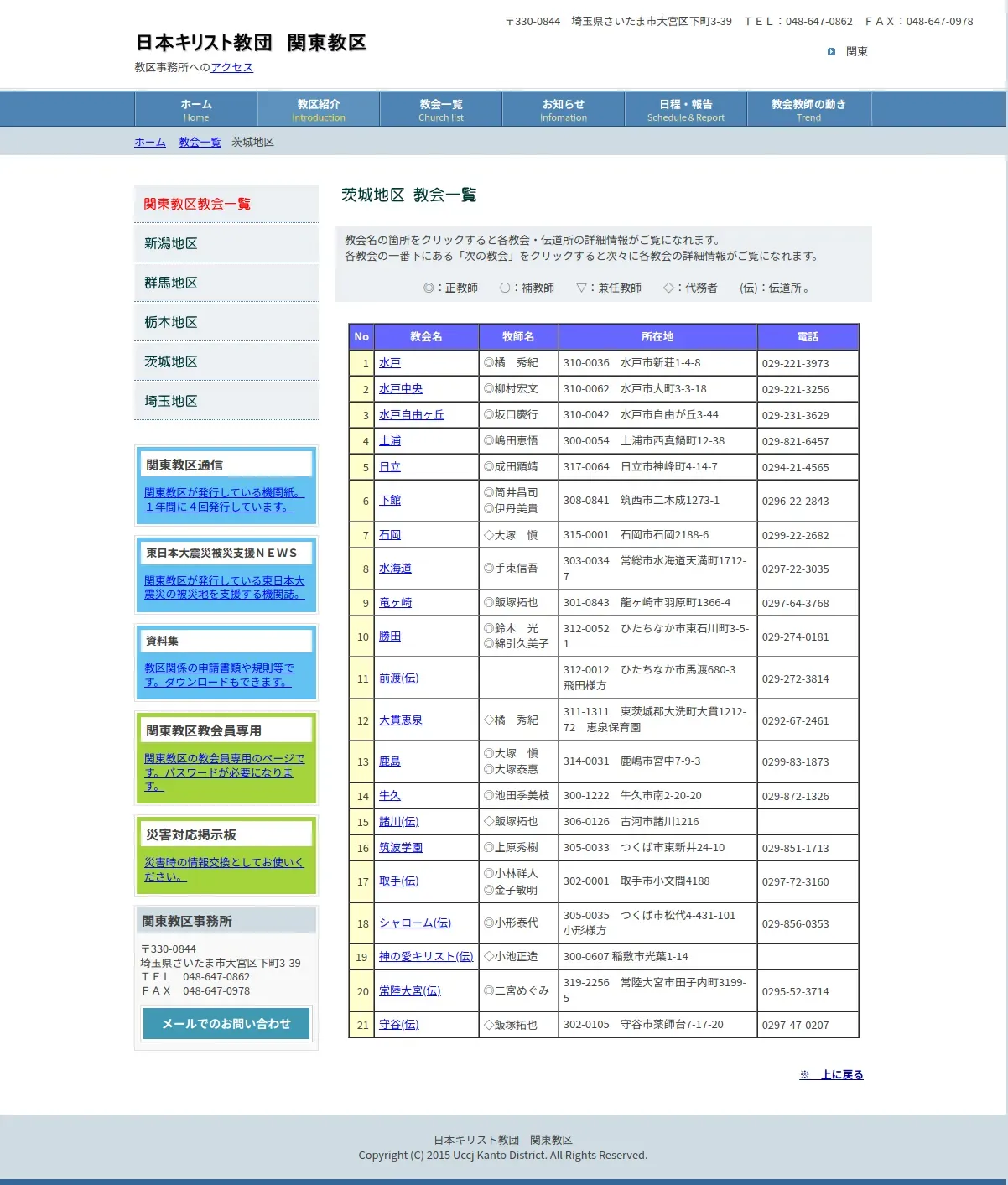Click the 電話 column header
1008x1185 pixels.
[x=808, y=337]
